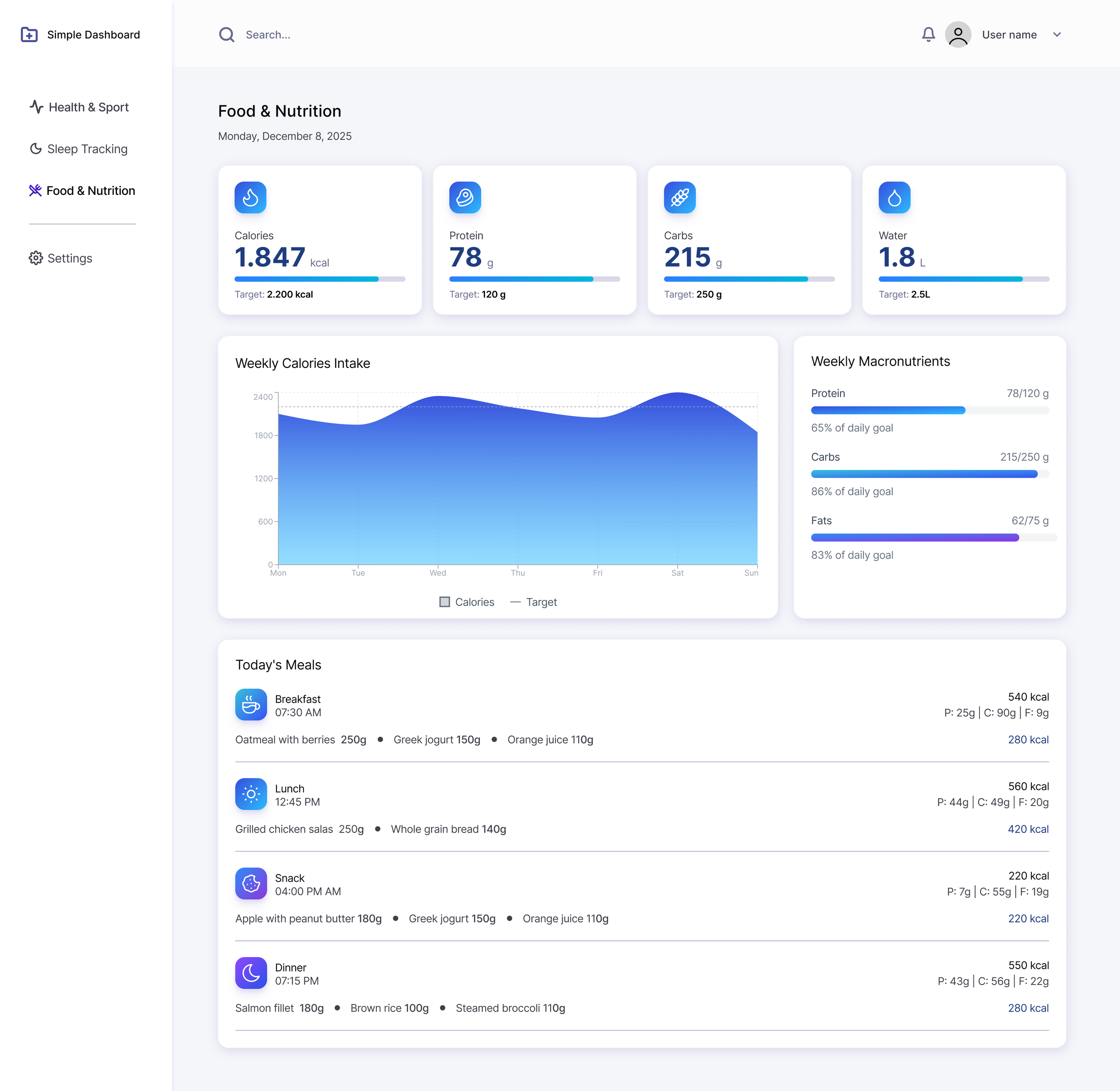The image size is (1120, 1091).
Task: Click the Simple Dashboard logo link
Action: pyautogui.click(x=81, y=34)
